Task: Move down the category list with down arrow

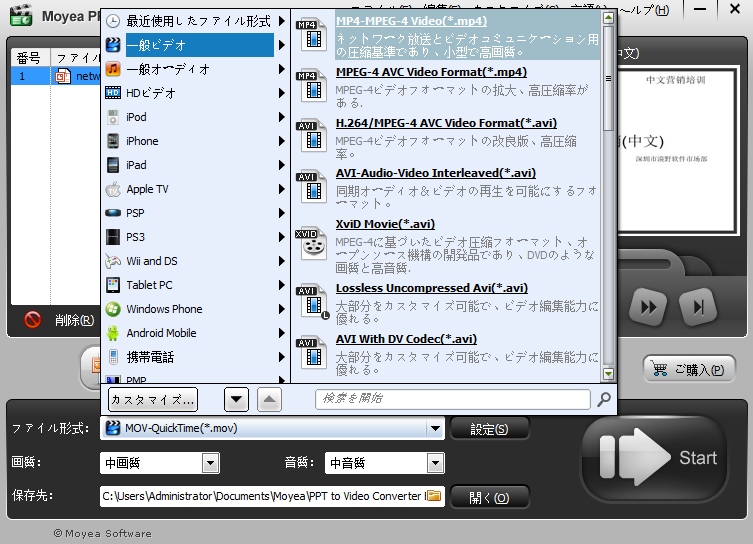Action: (236, 399)
